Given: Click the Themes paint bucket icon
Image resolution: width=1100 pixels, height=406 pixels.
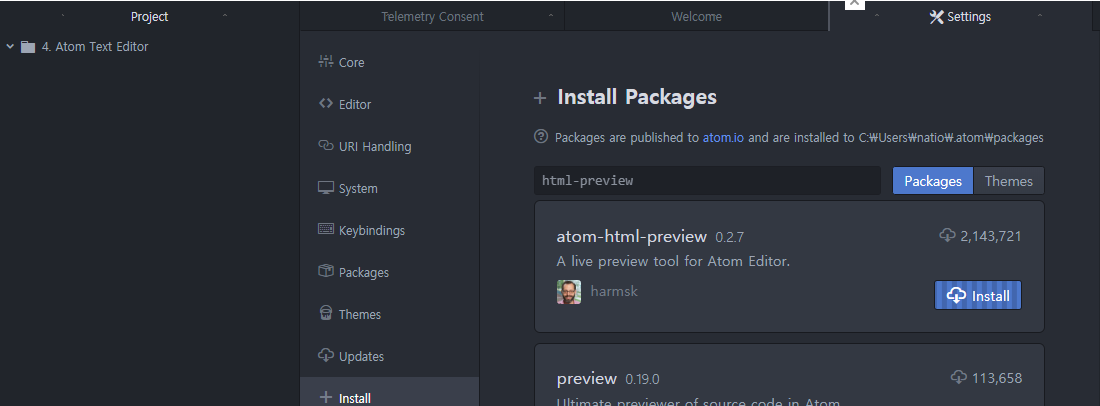Looking at the screenshot, I should 326,313.
